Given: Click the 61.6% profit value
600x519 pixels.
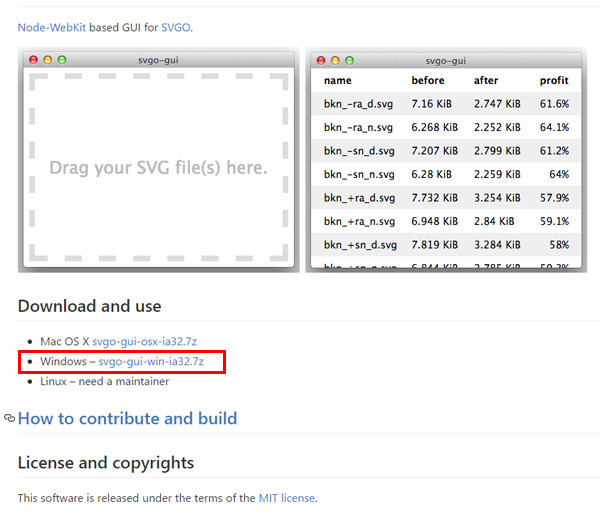Looking at the screenshot, I should (x=554, y=104).
